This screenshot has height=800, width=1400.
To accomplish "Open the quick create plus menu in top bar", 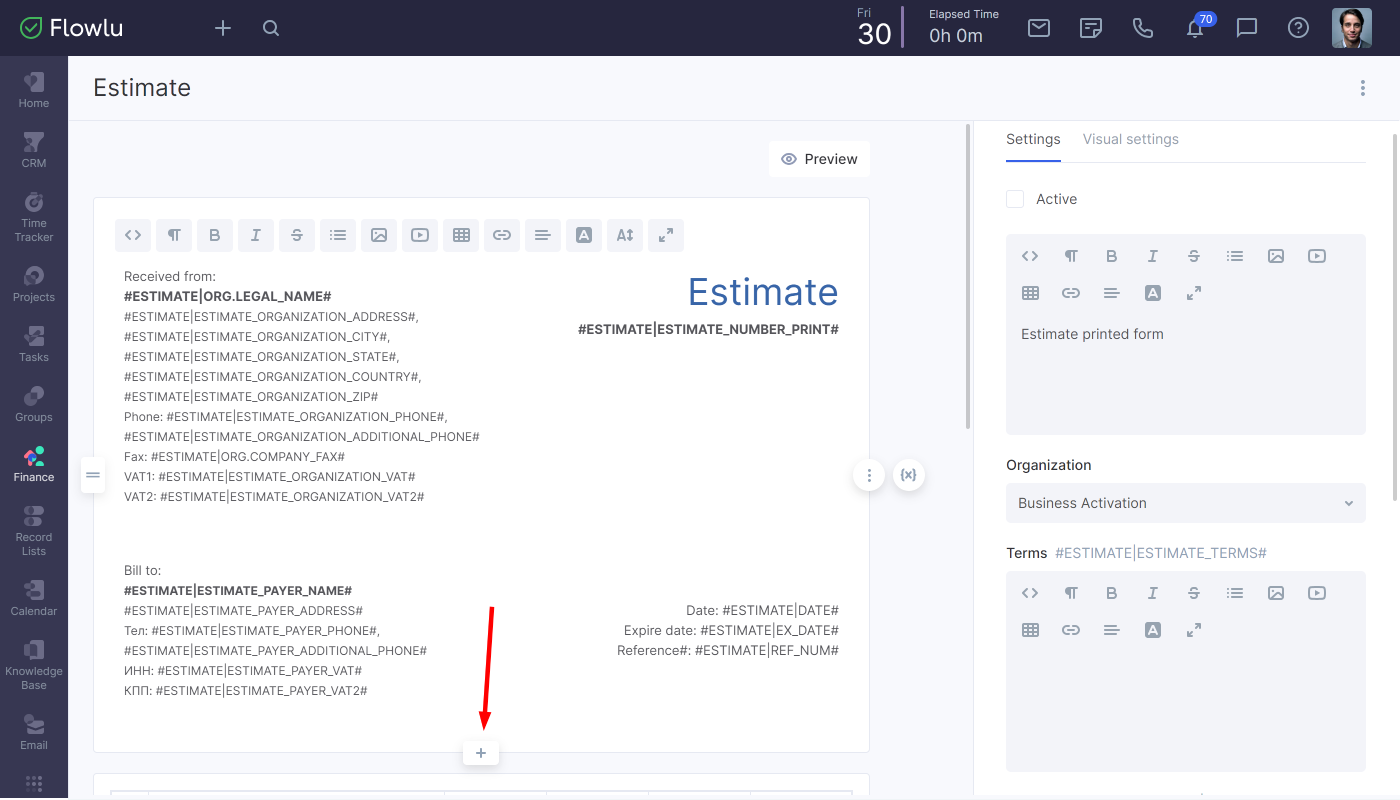I will [x=223, y=28].
